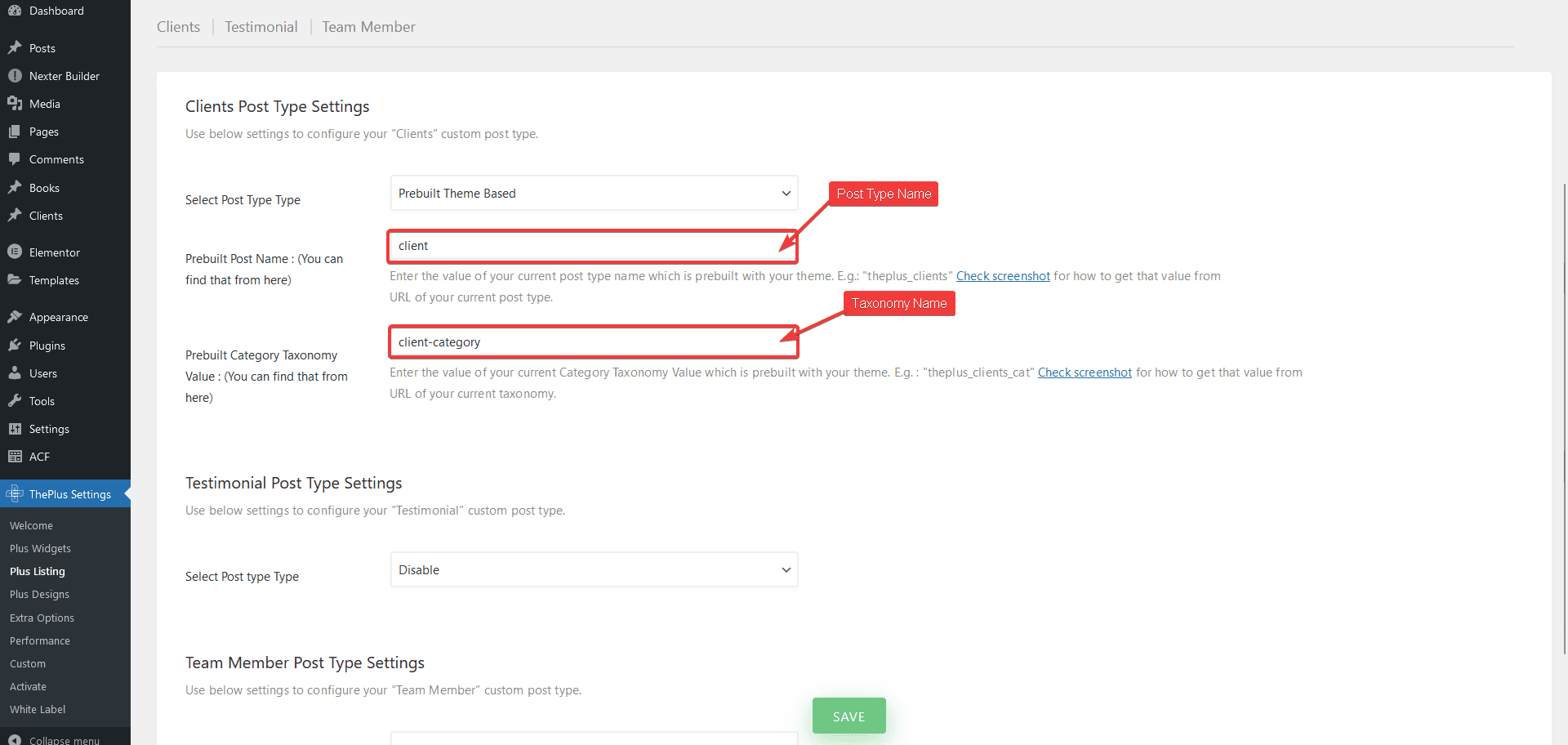Switch to the Testimonial tab
1568x745 pixels.
click(261, 27)
